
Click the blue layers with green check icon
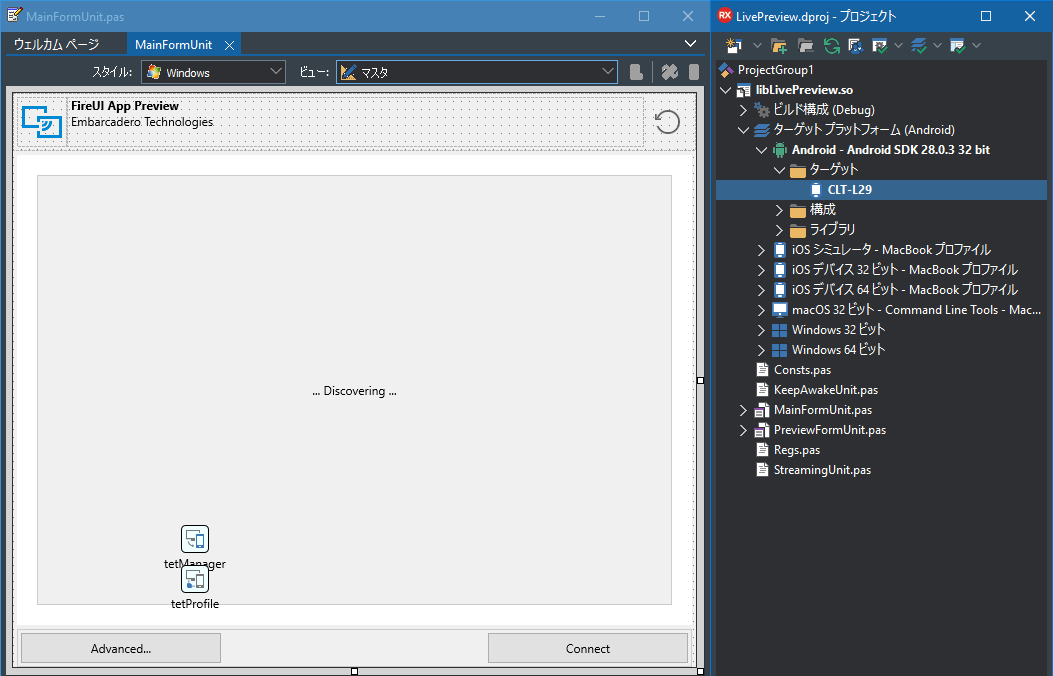[x=919, y=46]
